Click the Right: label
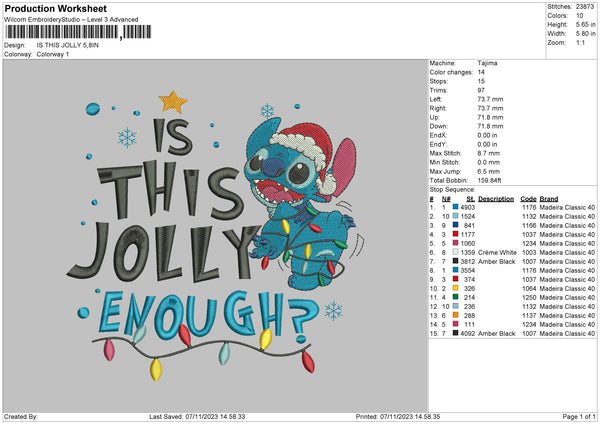 pos(437,108)
